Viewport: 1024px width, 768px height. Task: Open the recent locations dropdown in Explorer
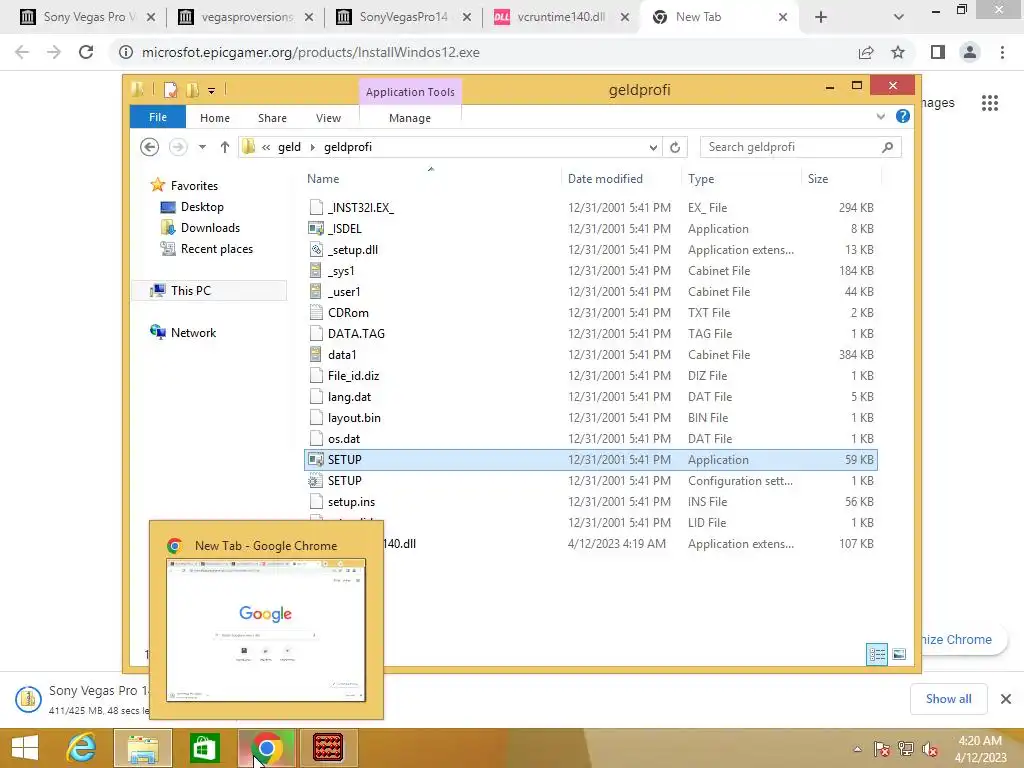pyautogui.click(x=202, y=147)
